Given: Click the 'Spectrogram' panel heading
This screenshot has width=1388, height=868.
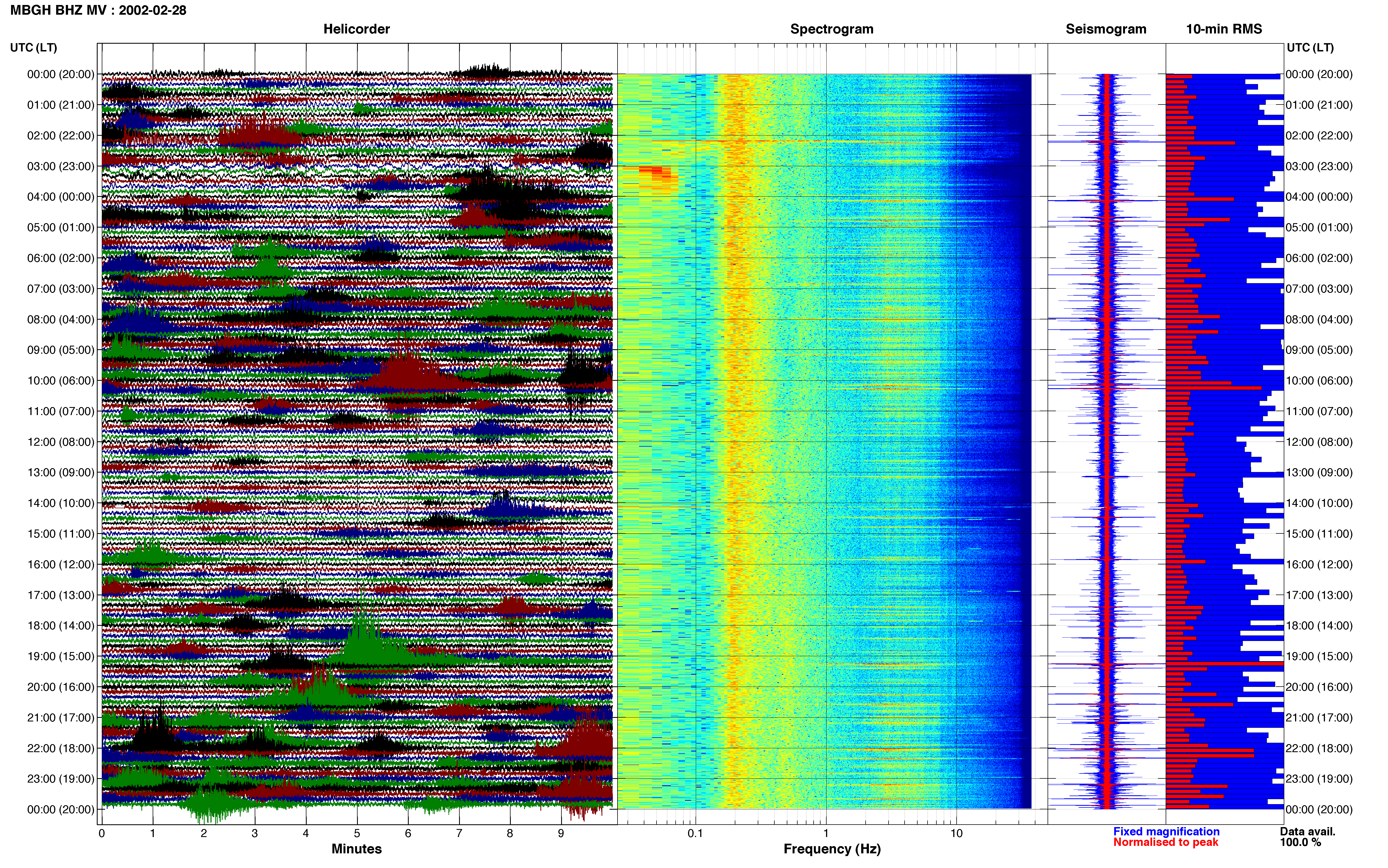Looking at the screenshot, I should click(832, 29).
